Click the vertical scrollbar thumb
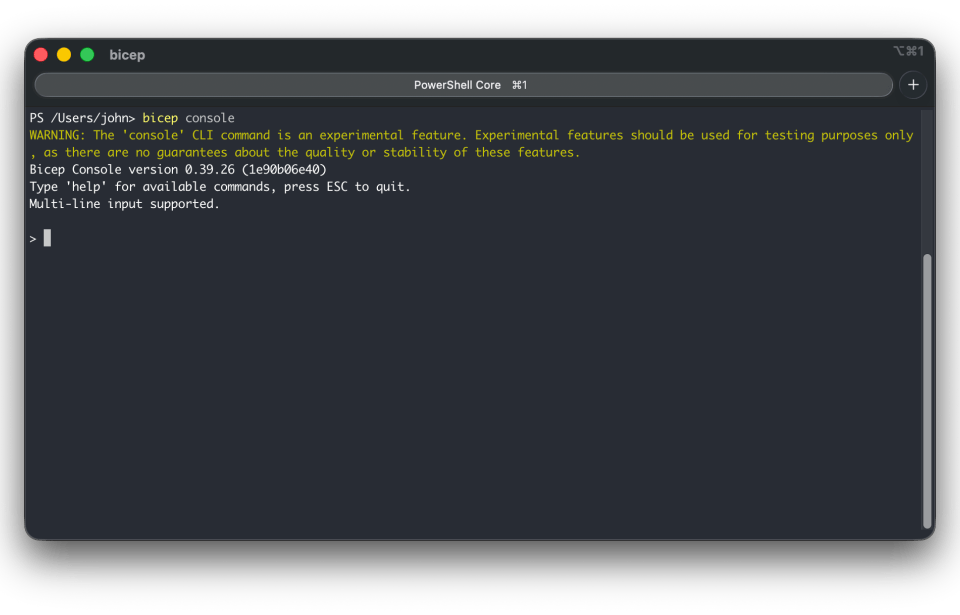960x615 pixels. click(927, 390)
